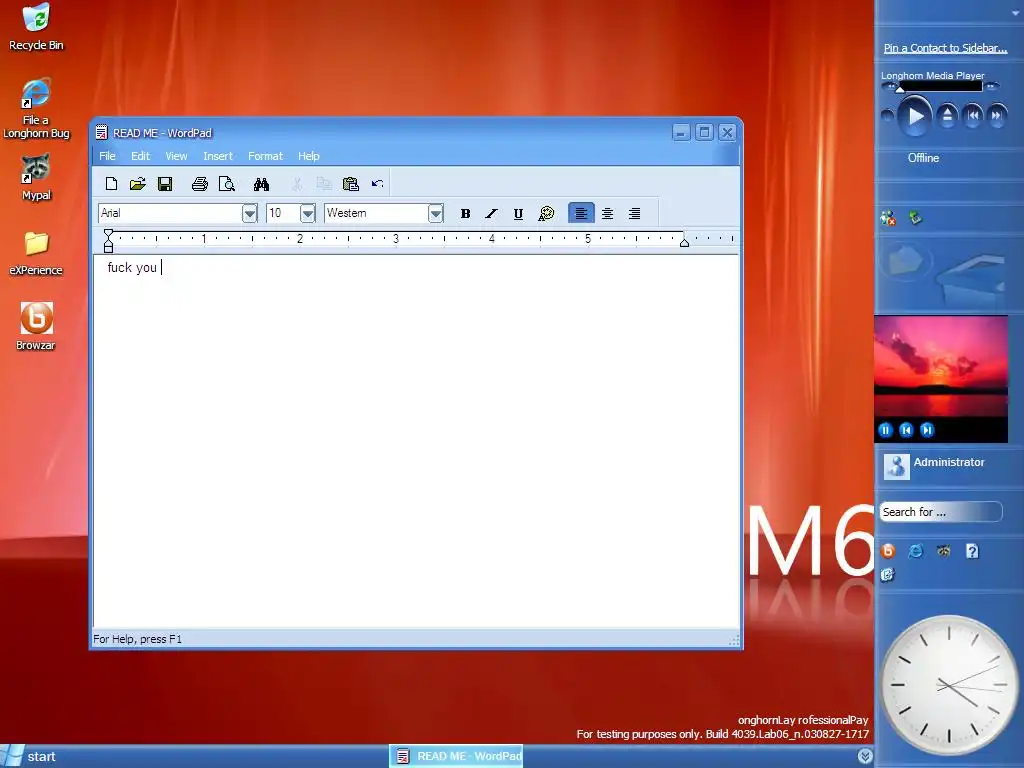The image size is (1024, 768).
Task: Click next track in Longhorn Media Player
Action: pyautogui.click(x=997, y=116)
